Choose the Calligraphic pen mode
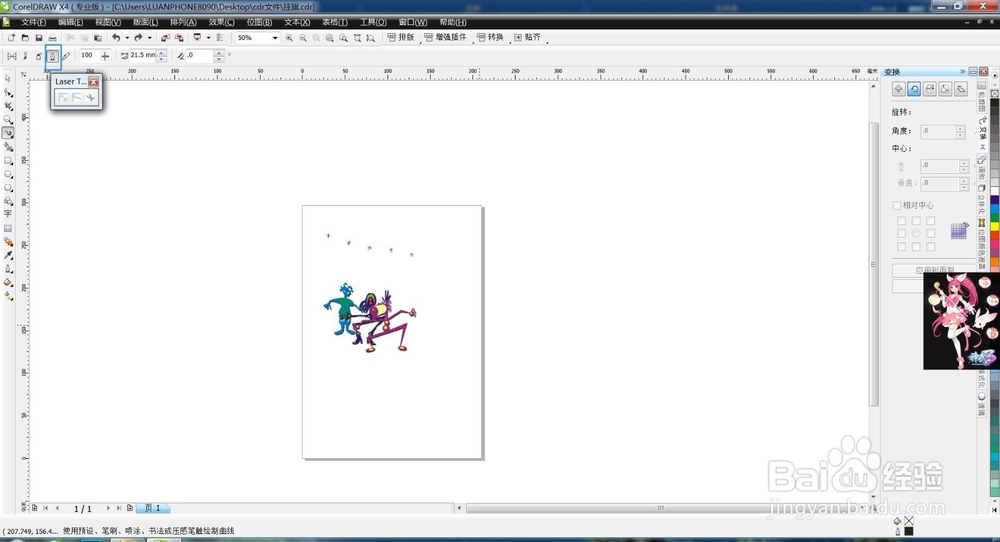The height and width of the screenshot is (542, 1000). point(53,56)
